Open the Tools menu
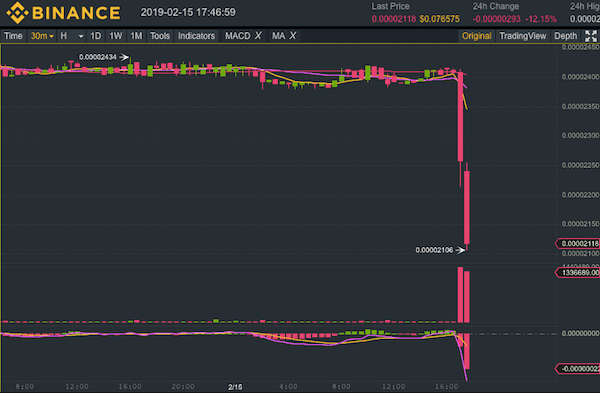This screenshot has width=600, height=393. coord(160,36)
